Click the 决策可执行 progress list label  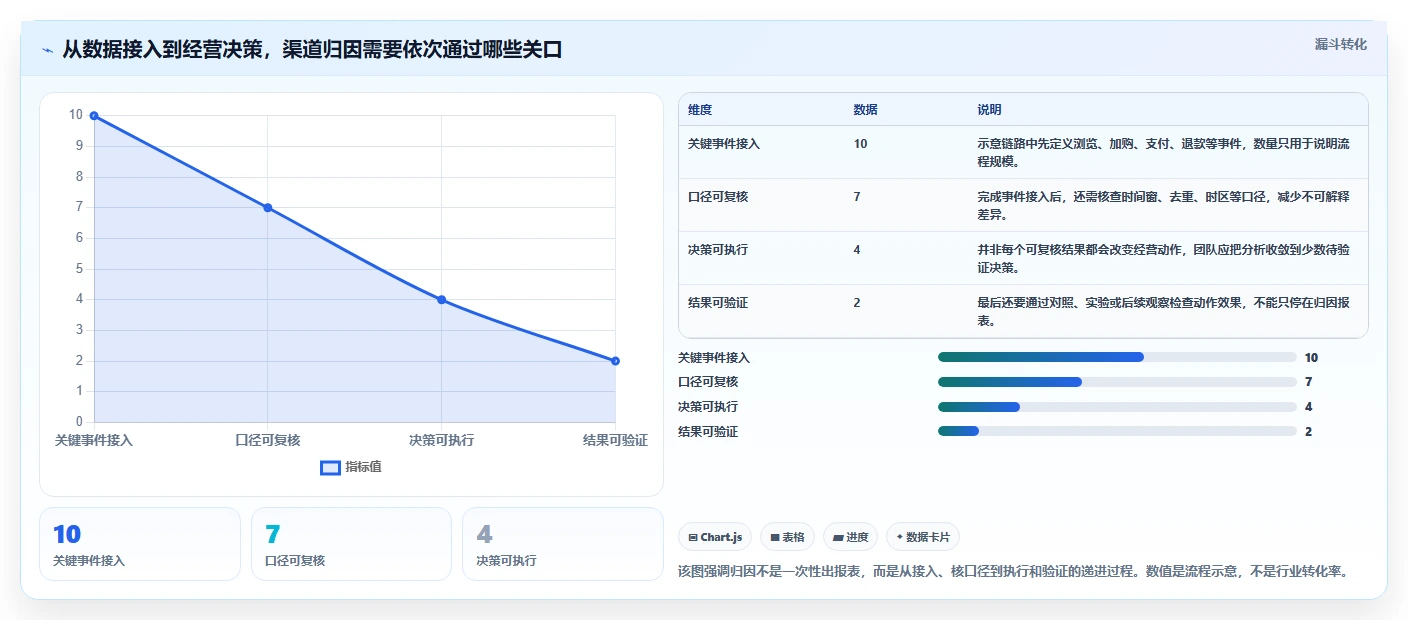pyautogui.click(x=708, y=407)
